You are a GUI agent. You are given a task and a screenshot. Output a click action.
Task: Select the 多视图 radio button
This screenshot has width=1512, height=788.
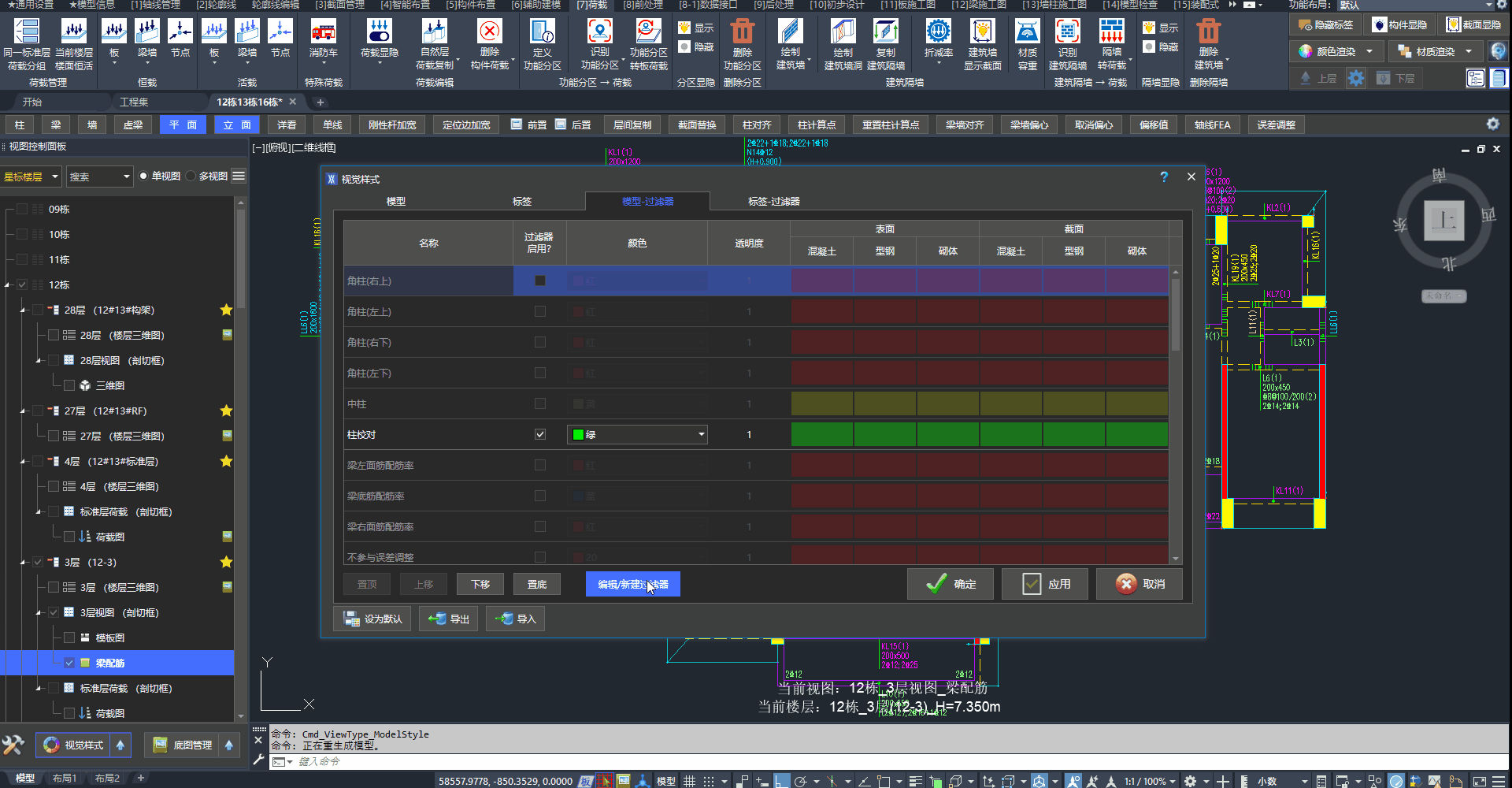point(191,177)
